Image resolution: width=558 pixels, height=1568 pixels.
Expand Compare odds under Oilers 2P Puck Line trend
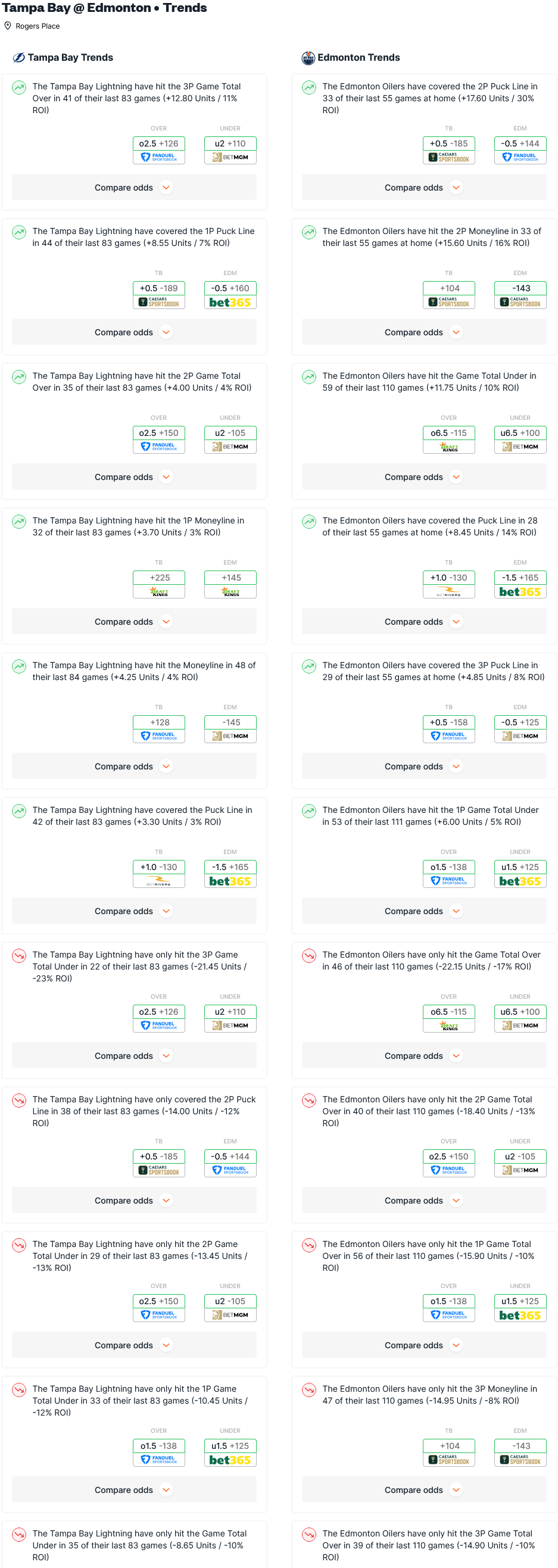coord(423,188)
